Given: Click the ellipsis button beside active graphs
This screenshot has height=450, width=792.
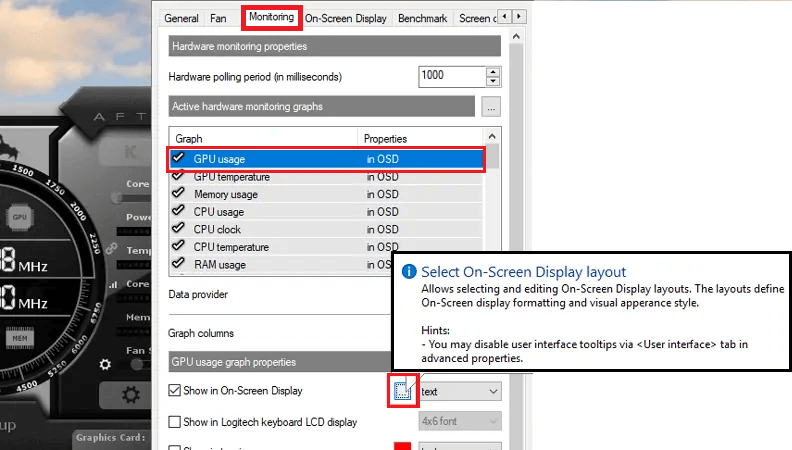Looking at the screenshot, I should (491, 107).
